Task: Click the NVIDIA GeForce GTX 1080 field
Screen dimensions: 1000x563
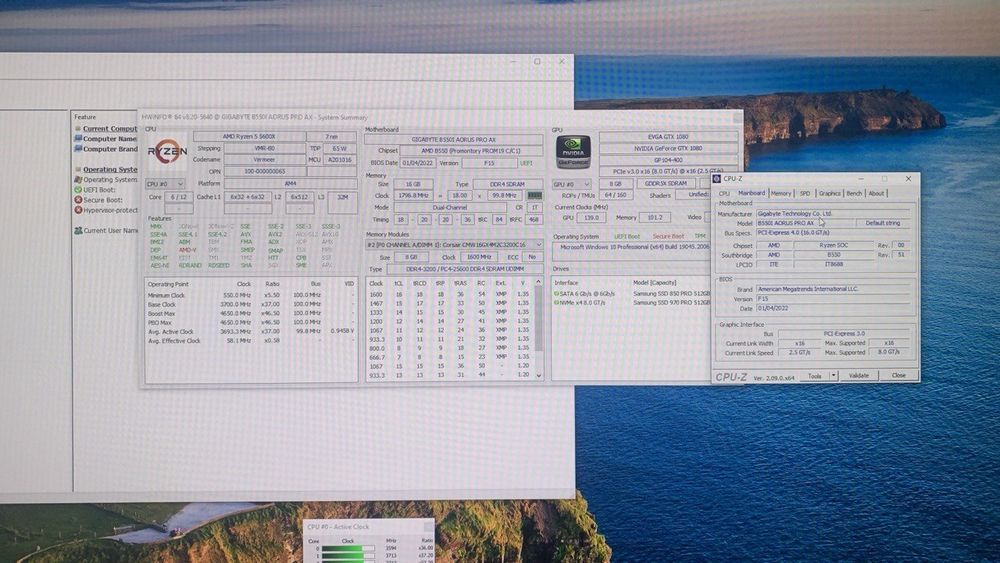Action: (668, 148)
